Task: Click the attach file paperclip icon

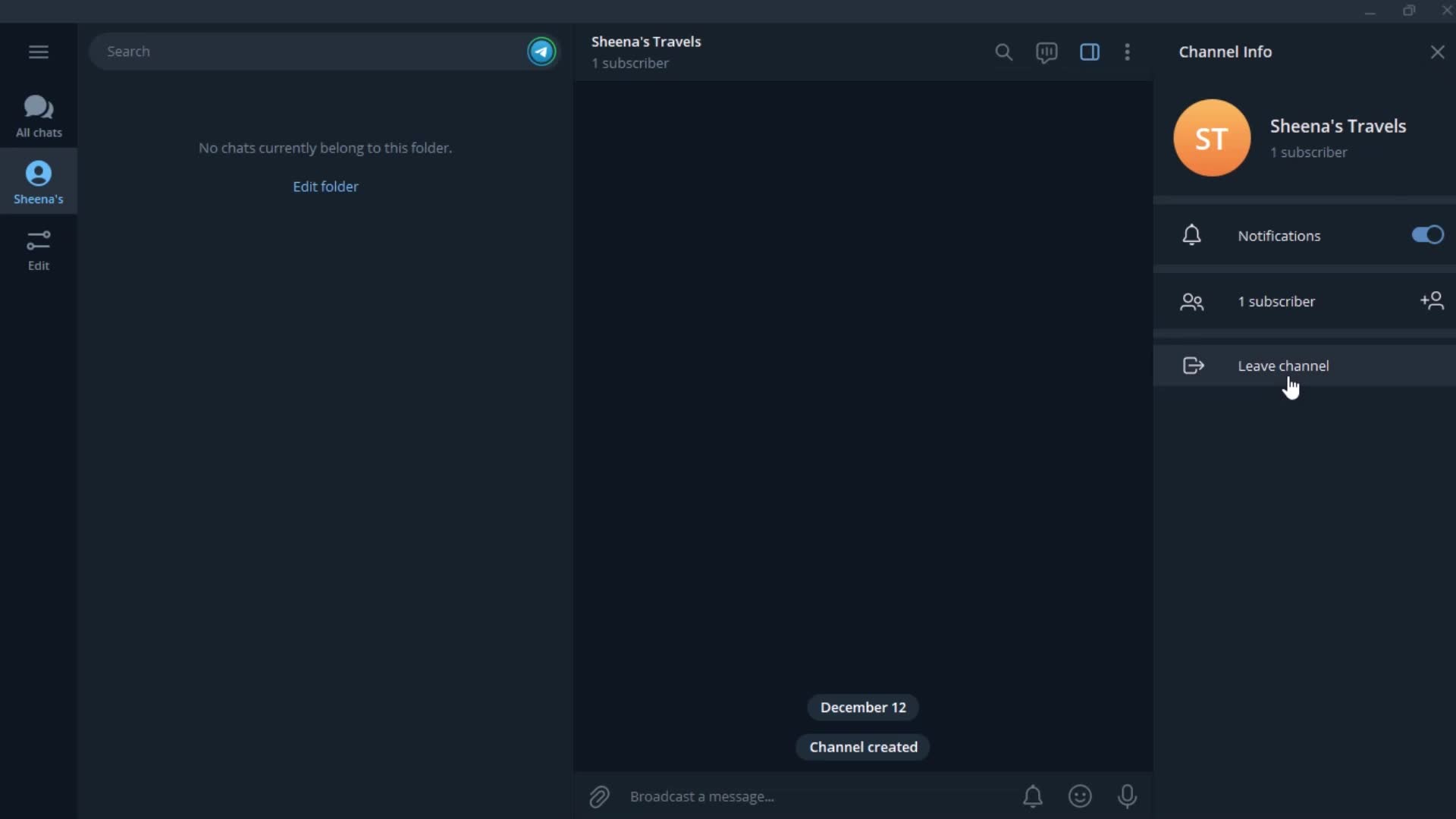Action: click(600, 796)
